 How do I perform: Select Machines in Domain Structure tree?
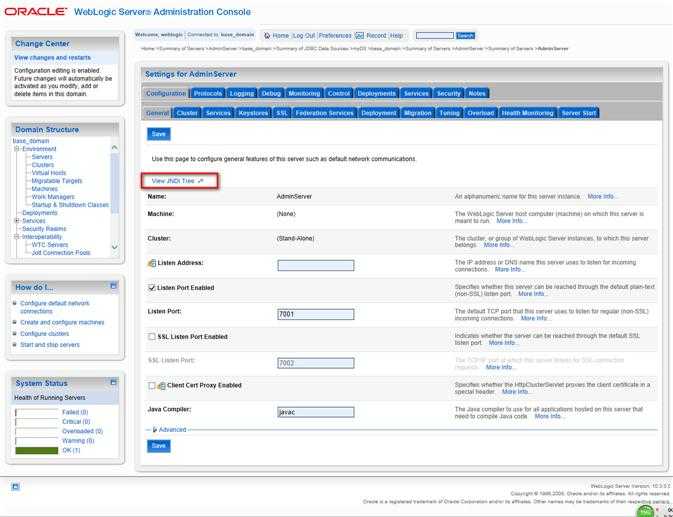pyautogui.click(x=45, y=189)
